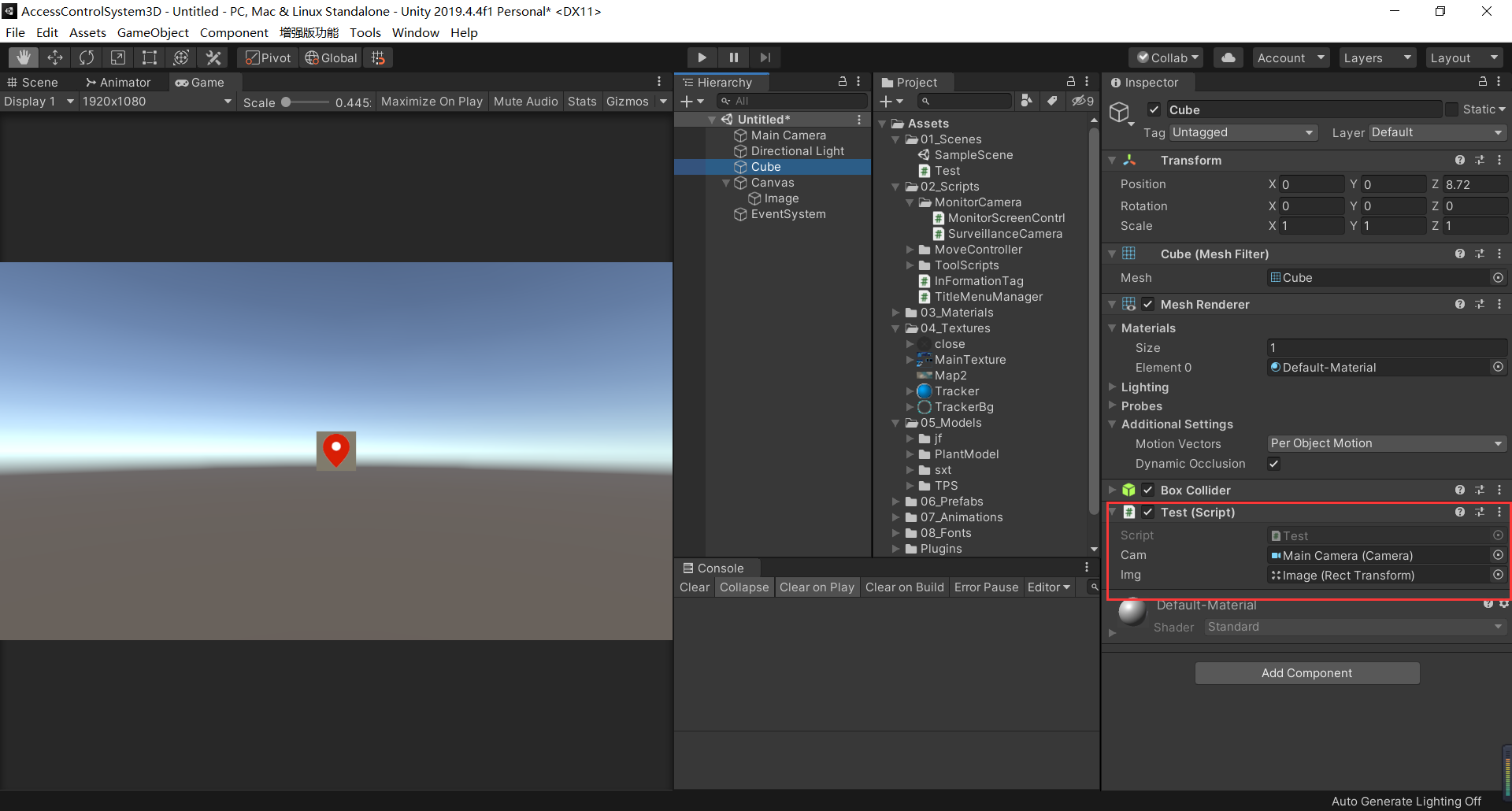Disable the Test Script component

1148,512
